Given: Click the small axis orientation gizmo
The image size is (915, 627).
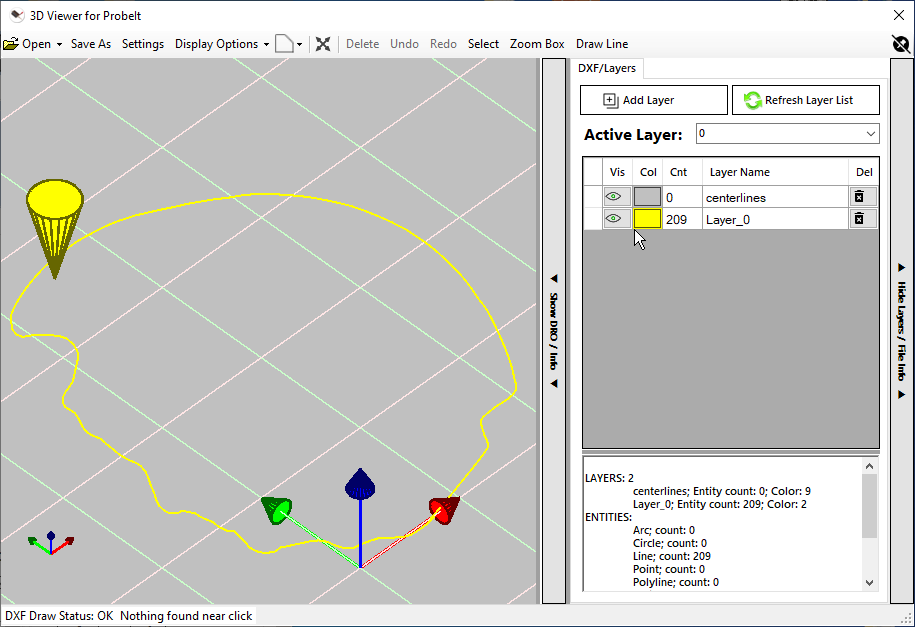Looking at the screenshot, I should [x=51, y=543].
